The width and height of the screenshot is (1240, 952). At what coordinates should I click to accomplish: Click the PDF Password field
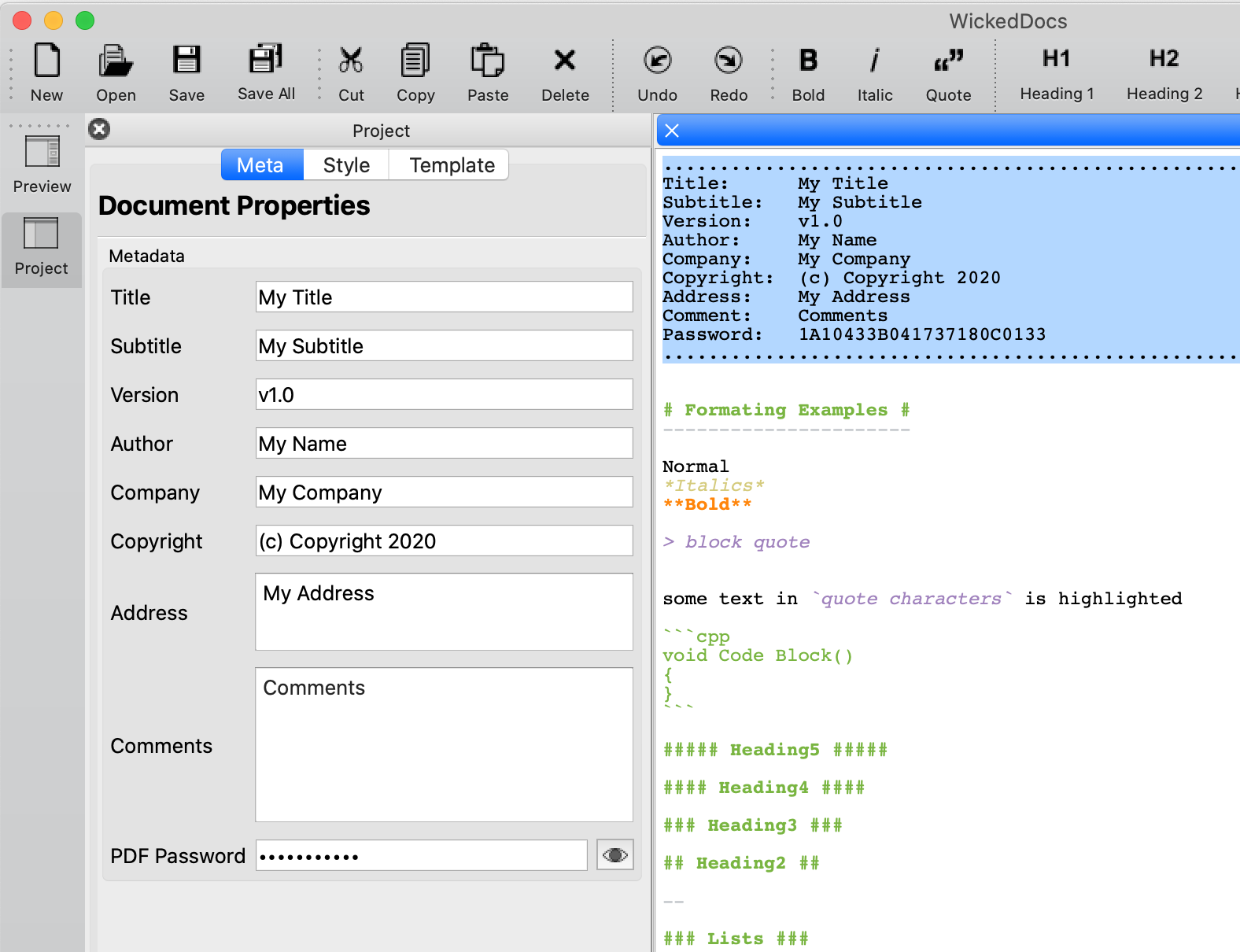[421, 856]
